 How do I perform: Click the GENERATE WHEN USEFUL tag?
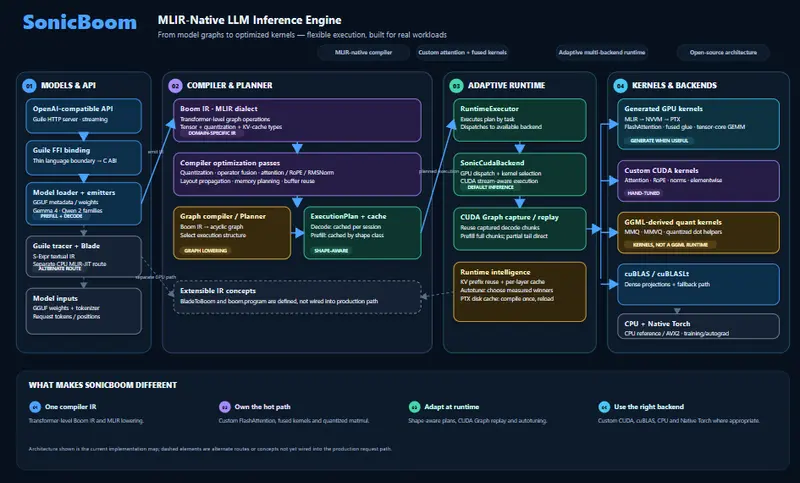click(659, 140)
